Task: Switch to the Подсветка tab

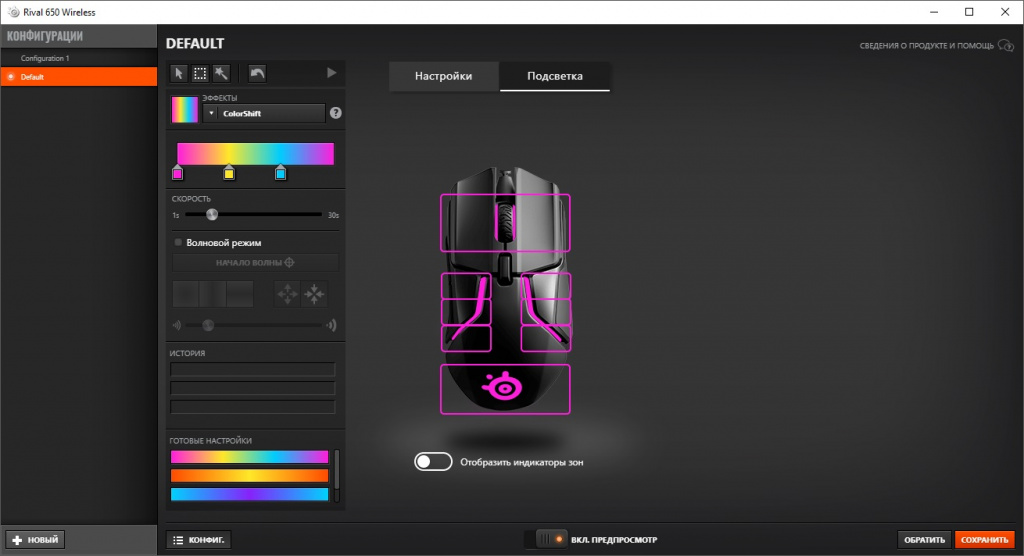Action: point(554,76)
